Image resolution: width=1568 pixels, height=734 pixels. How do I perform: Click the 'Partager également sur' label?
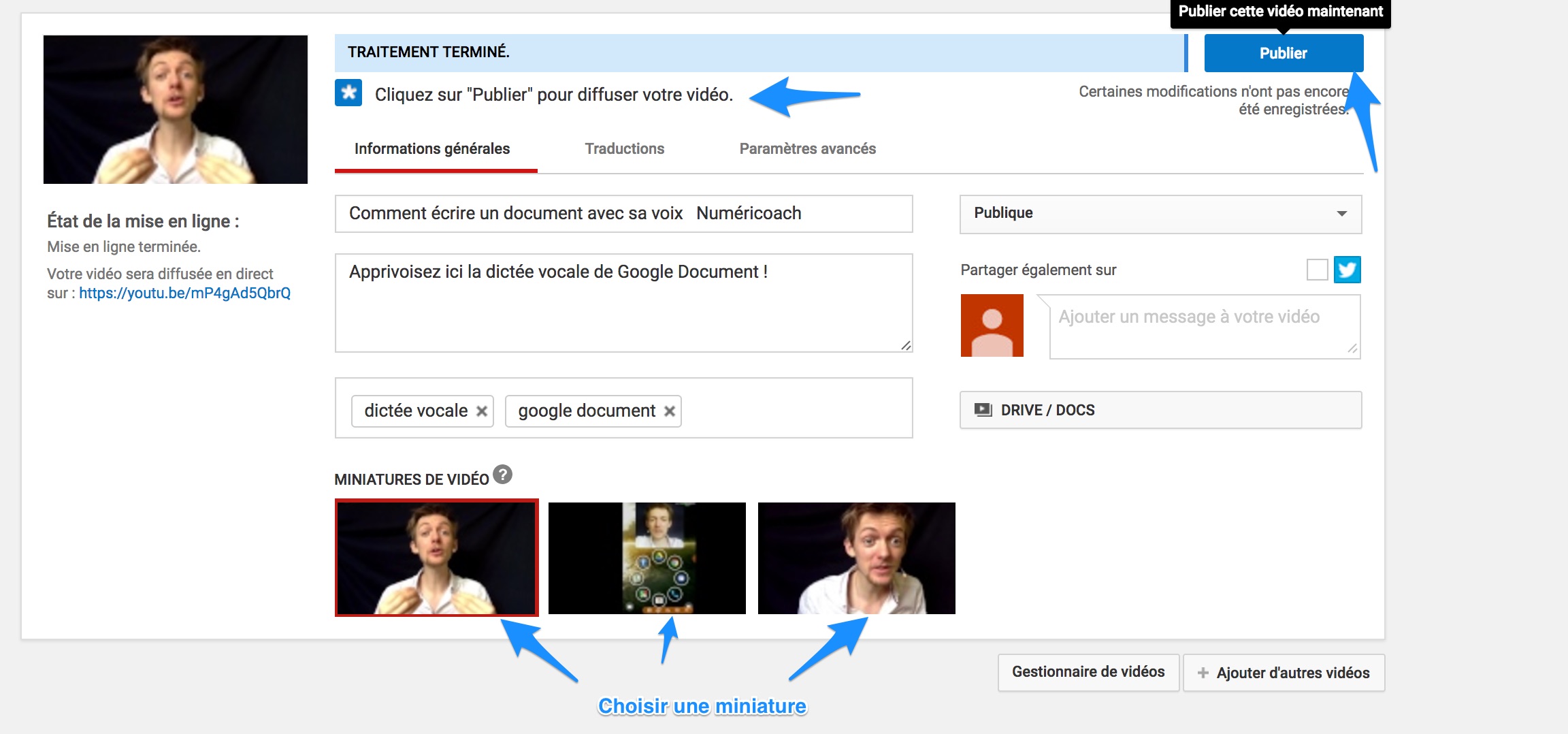[x=1039, y=270]
